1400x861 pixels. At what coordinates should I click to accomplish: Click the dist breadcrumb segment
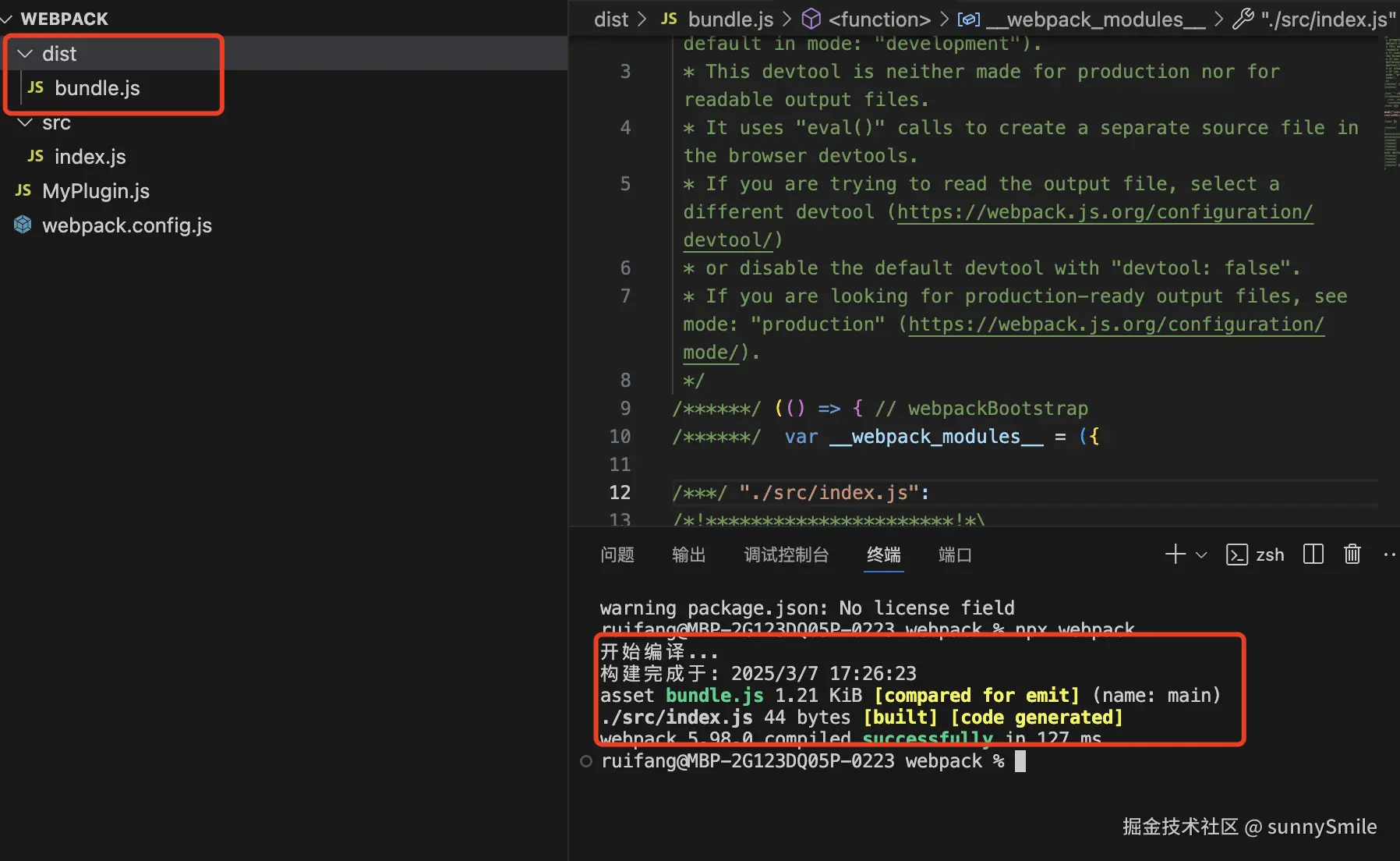click(611, 19)
